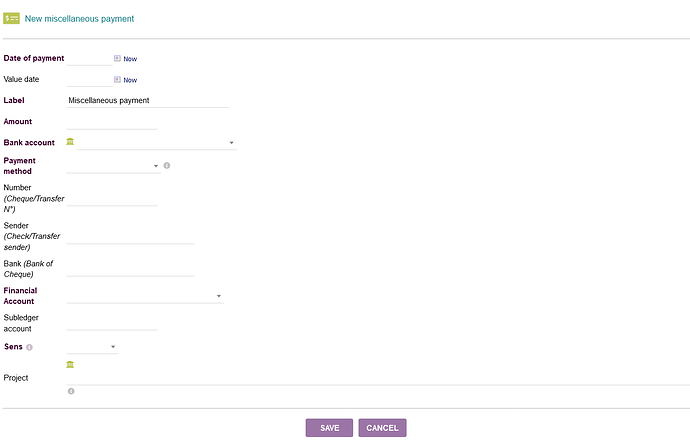Open the Payment method dropdown
690x445 pixels.
(x=113, y=166)
